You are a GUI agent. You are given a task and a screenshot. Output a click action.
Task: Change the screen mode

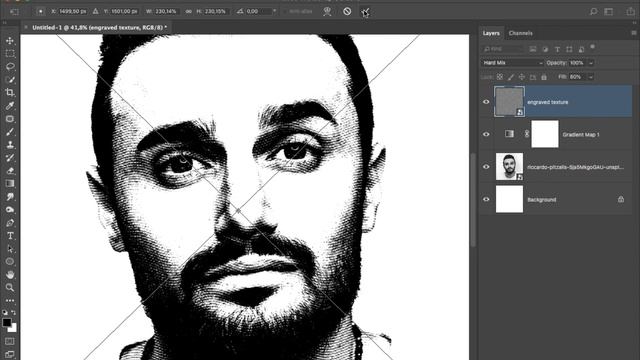[10, 354]
